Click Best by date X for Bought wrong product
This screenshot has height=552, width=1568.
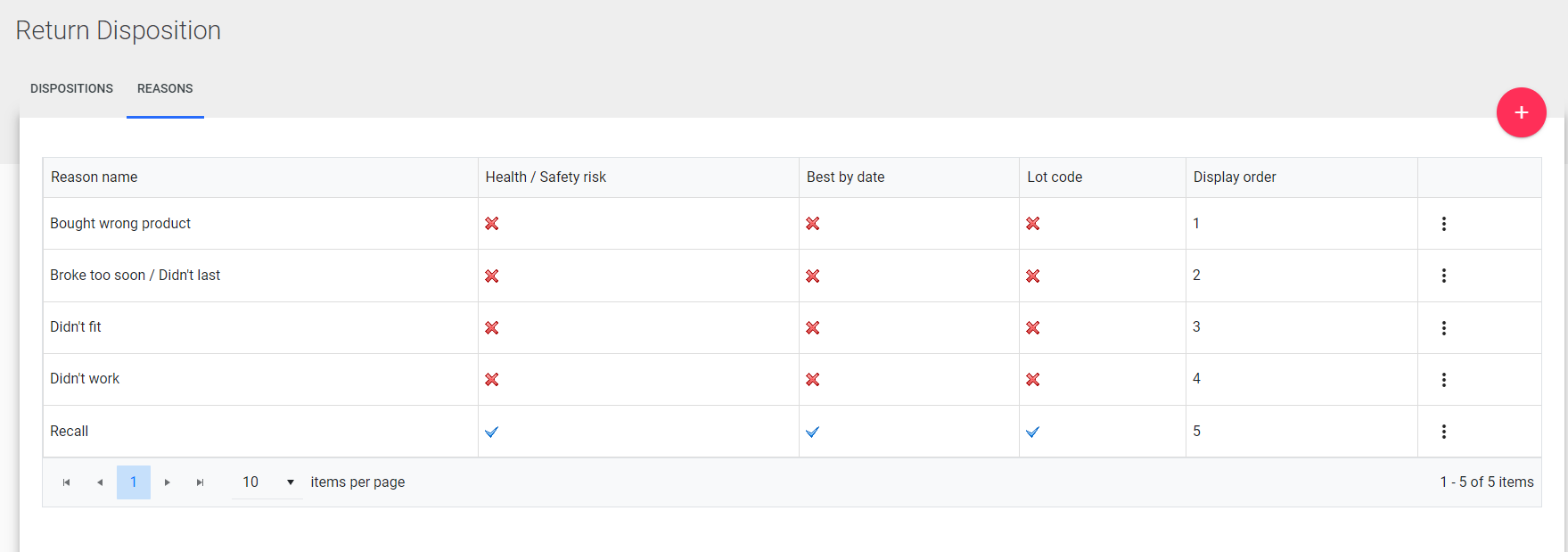(x=813, y=224)
